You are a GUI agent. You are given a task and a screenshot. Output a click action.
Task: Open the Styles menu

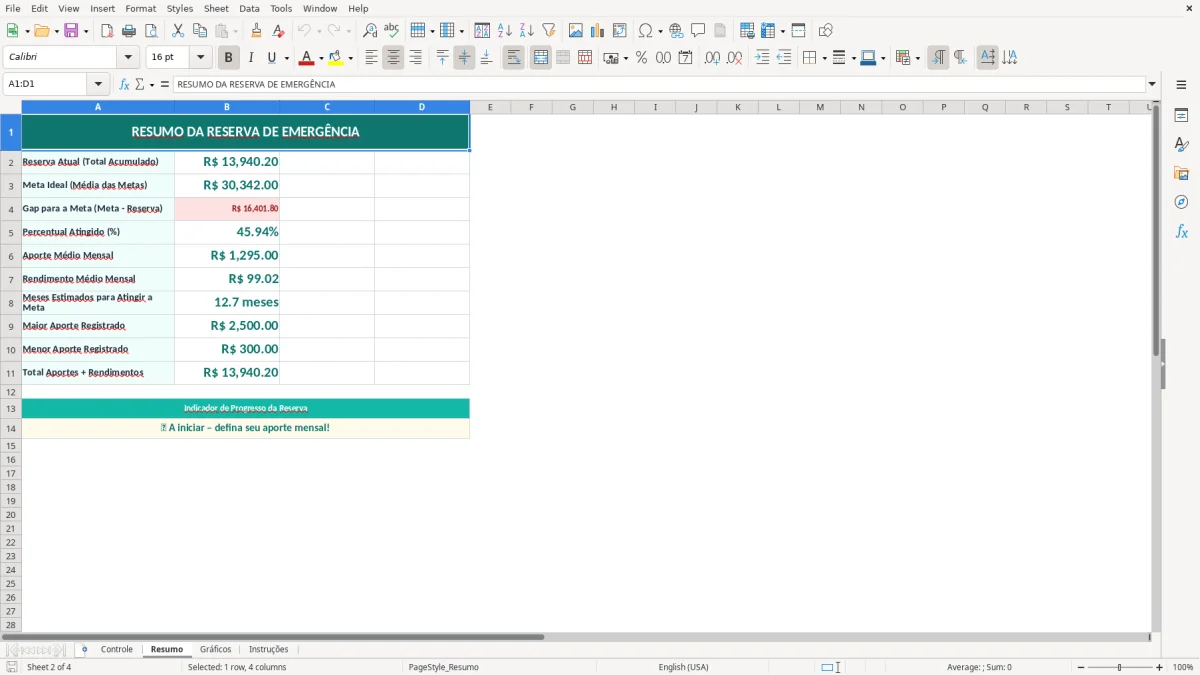coord(180,8)
